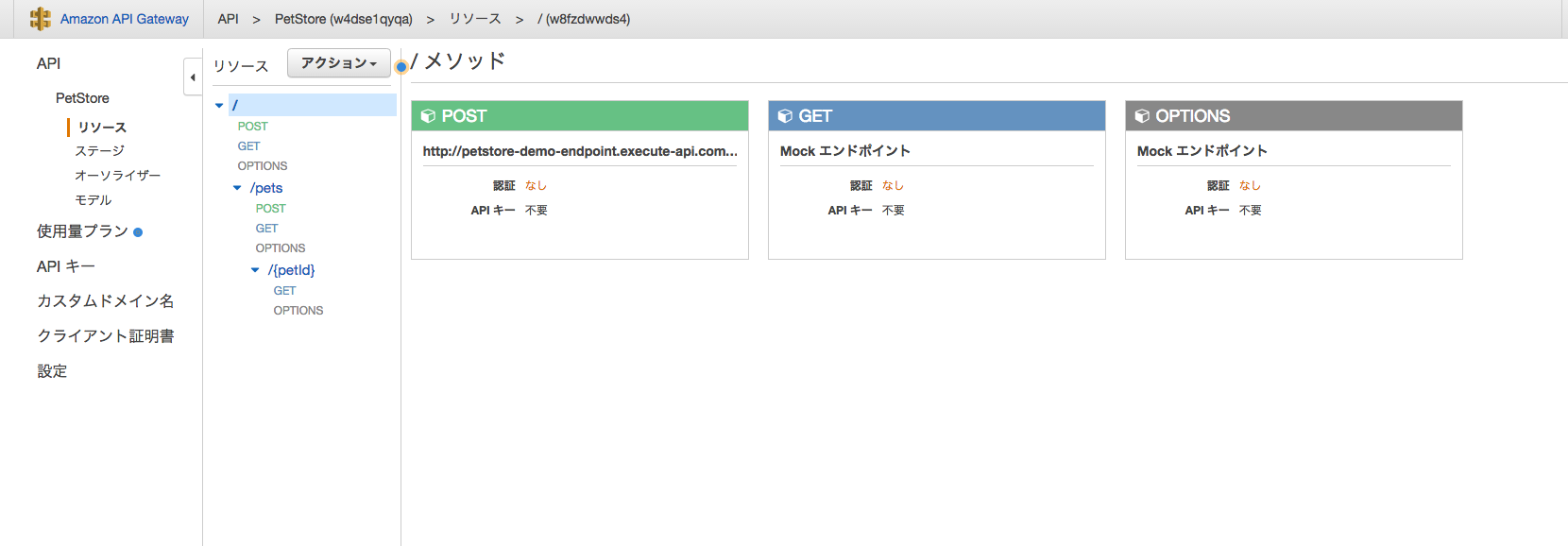Screen dimensions: 1568x546
Task: Select OPTIONS method under /{petId}
Action: [x=298, y=311]
